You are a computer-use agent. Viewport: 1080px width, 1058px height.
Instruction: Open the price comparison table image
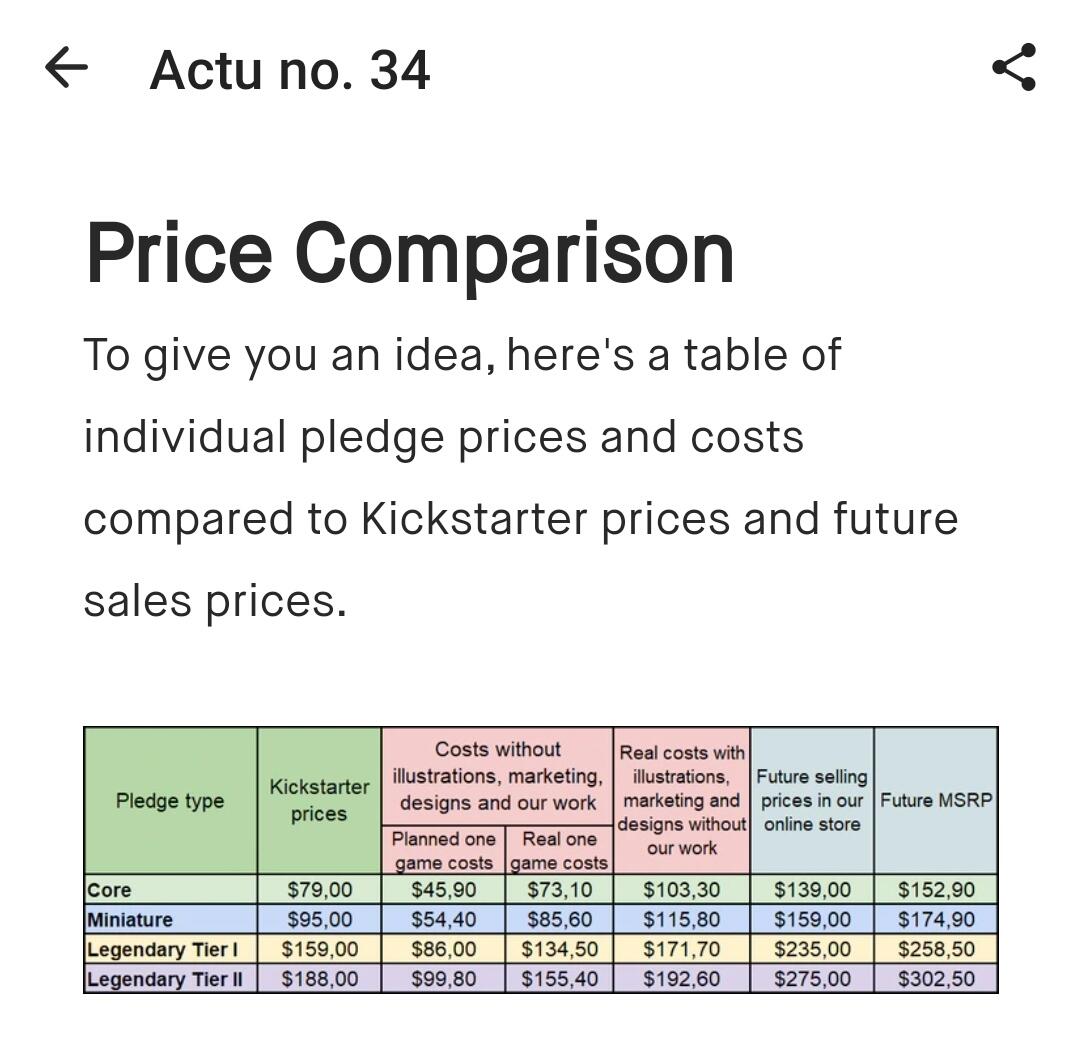pyautogui.click(x=541, y=860)
